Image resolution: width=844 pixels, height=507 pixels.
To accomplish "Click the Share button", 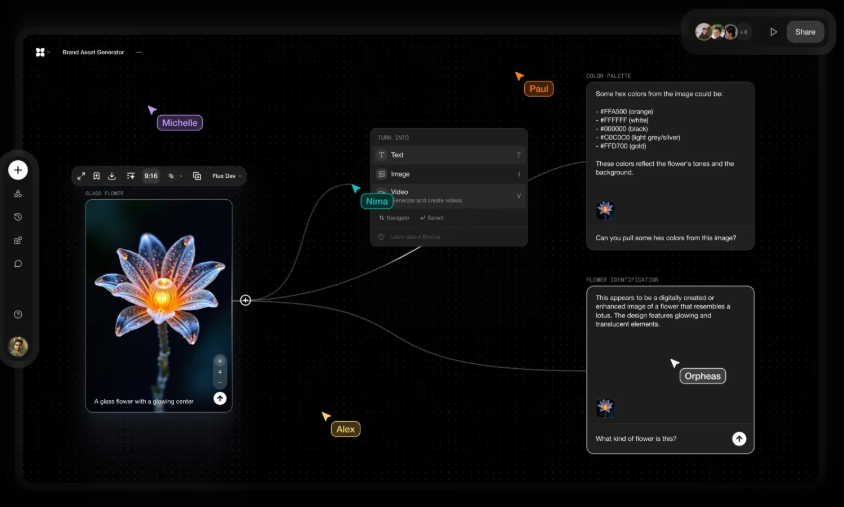I will [x=805, y=32].
